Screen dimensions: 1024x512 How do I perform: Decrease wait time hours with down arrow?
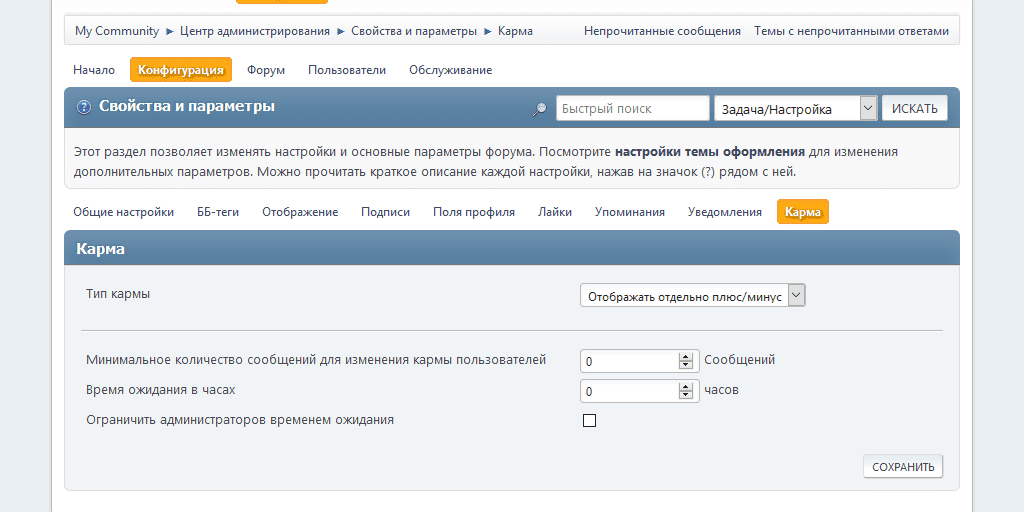tap(686, 395)
